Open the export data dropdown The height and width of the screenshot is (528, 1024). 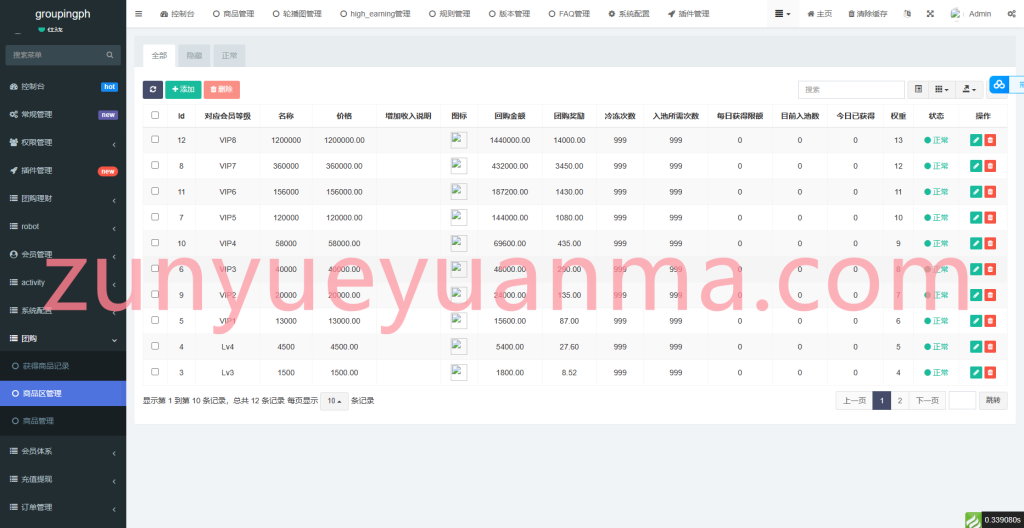969,90
